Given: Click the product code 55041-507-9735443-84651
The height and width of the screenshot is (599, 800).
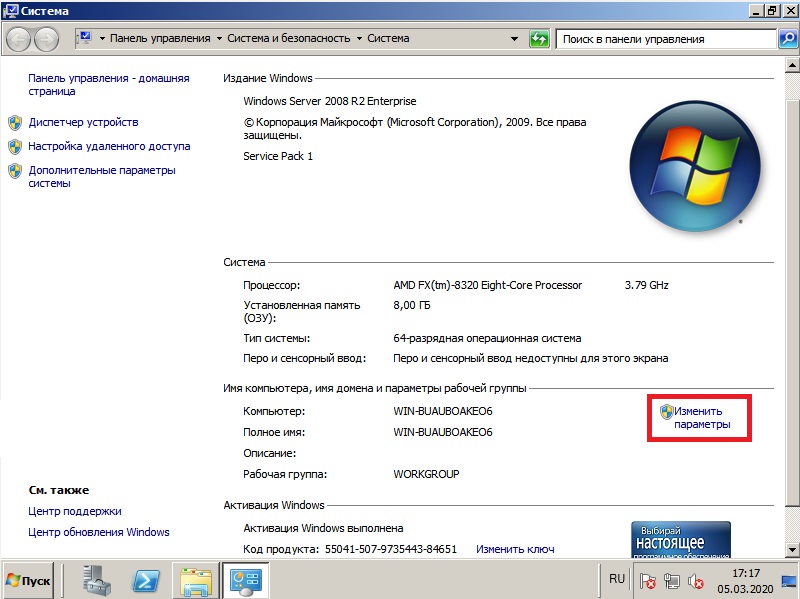Looking at the screenshot, I should 391,550.
